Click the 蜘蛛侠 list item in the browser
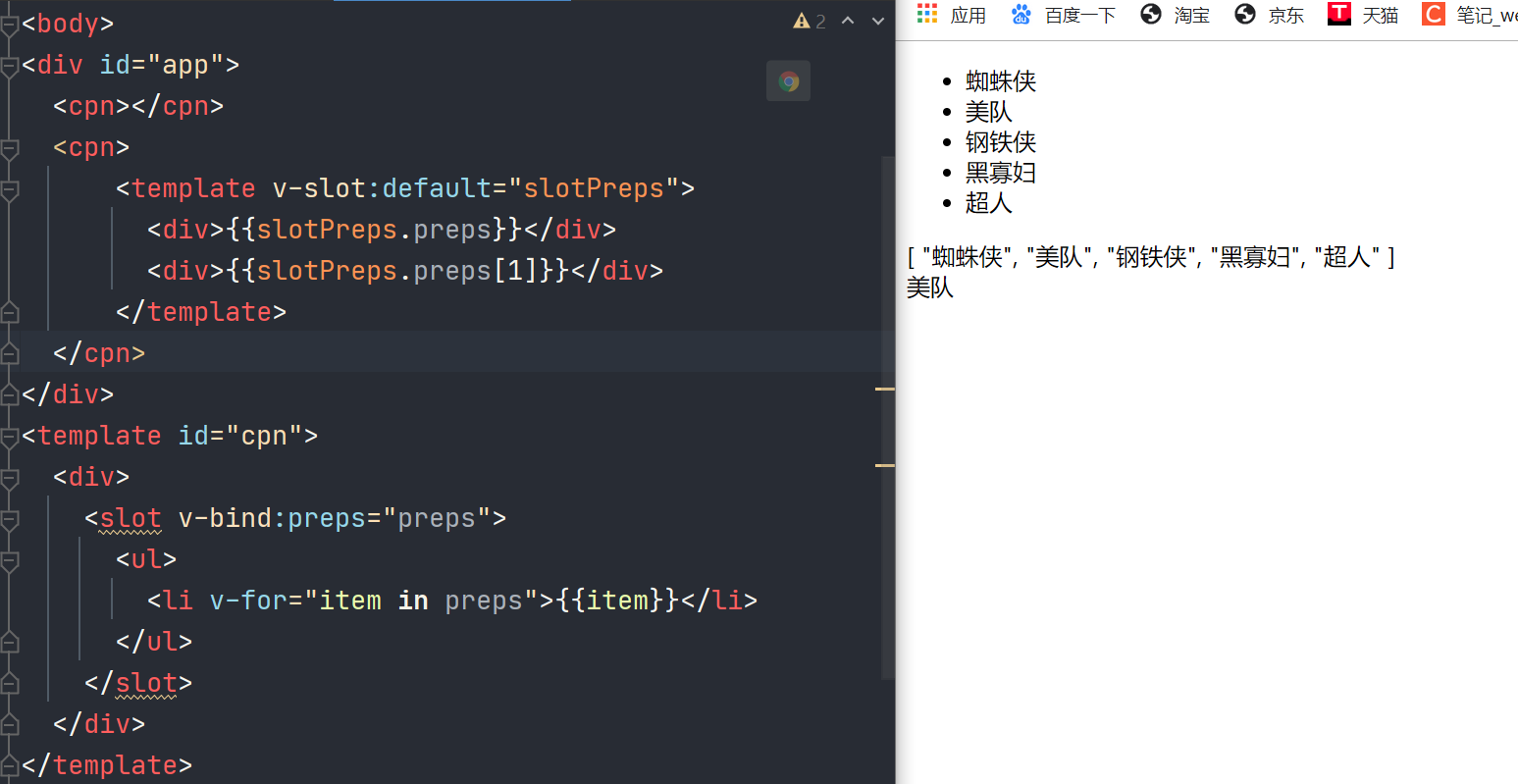Image resolution: width=1518 pixels, height=784 pixels. 1001,81
